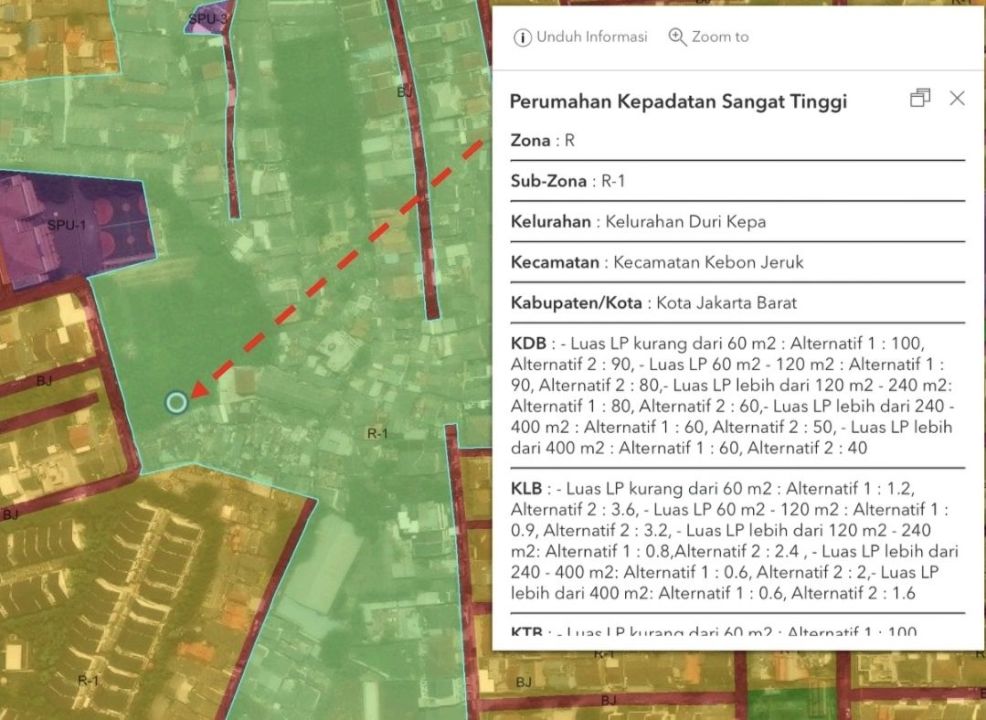Click the BJ road label at top center

(404, 91)
